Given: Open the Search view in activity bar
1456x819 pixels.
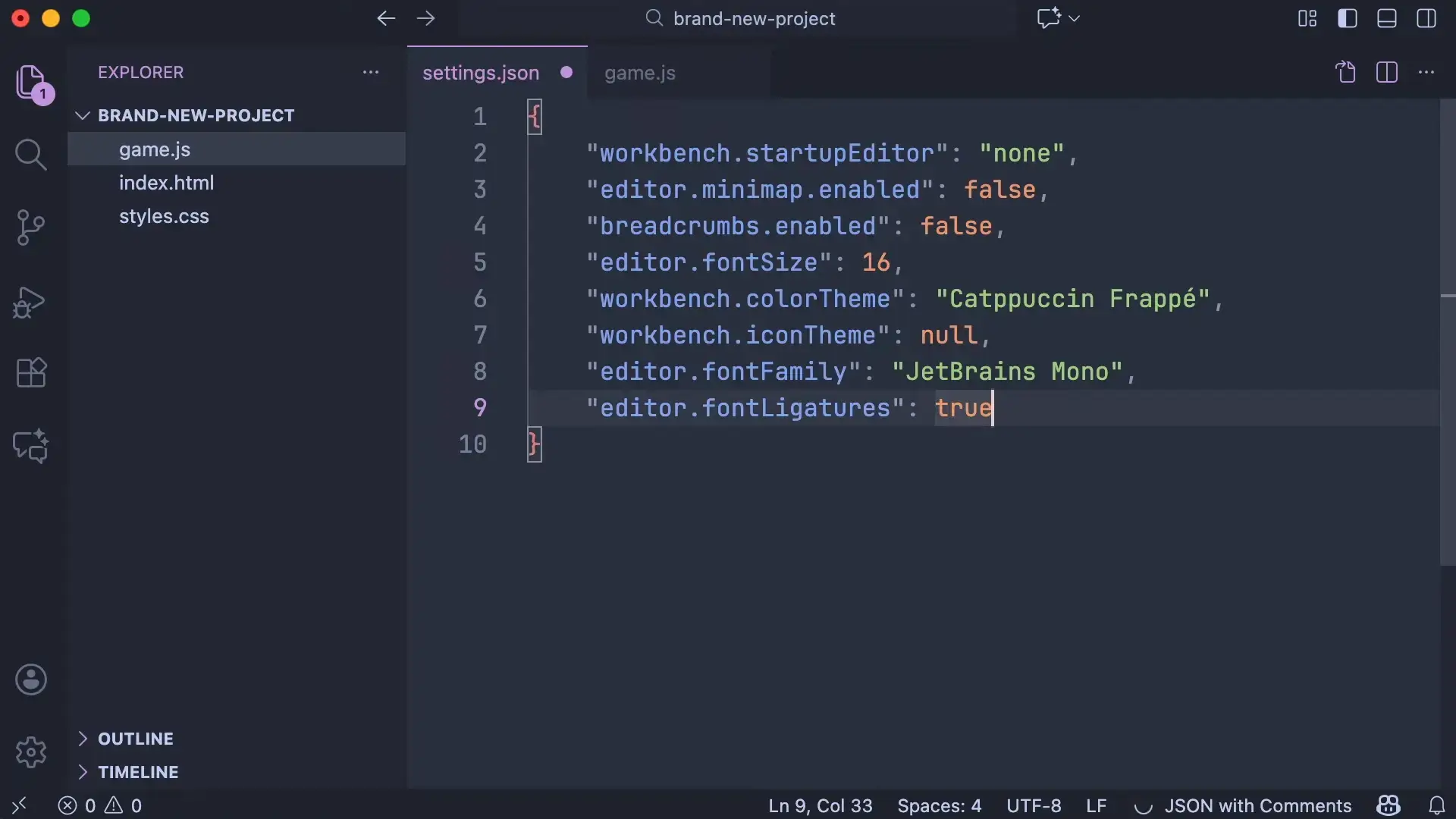Looking at the screenshot, I should (x=30, y=155).
